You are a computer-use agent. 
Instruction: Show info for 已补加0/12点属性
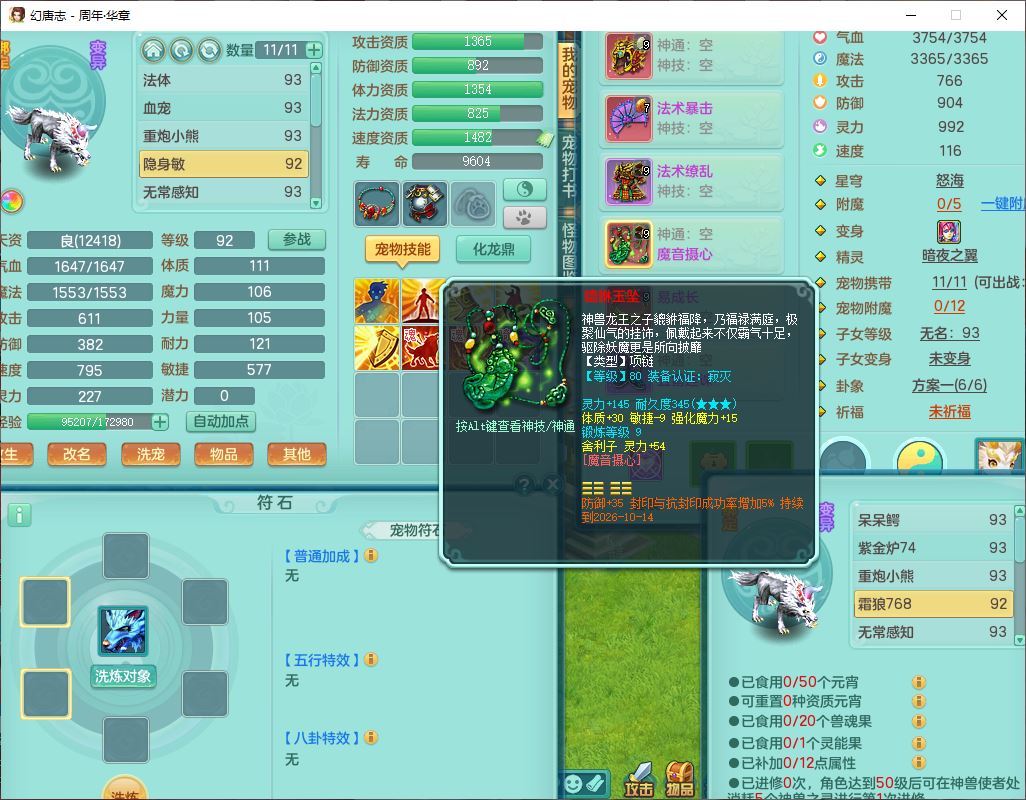[919, 762]
